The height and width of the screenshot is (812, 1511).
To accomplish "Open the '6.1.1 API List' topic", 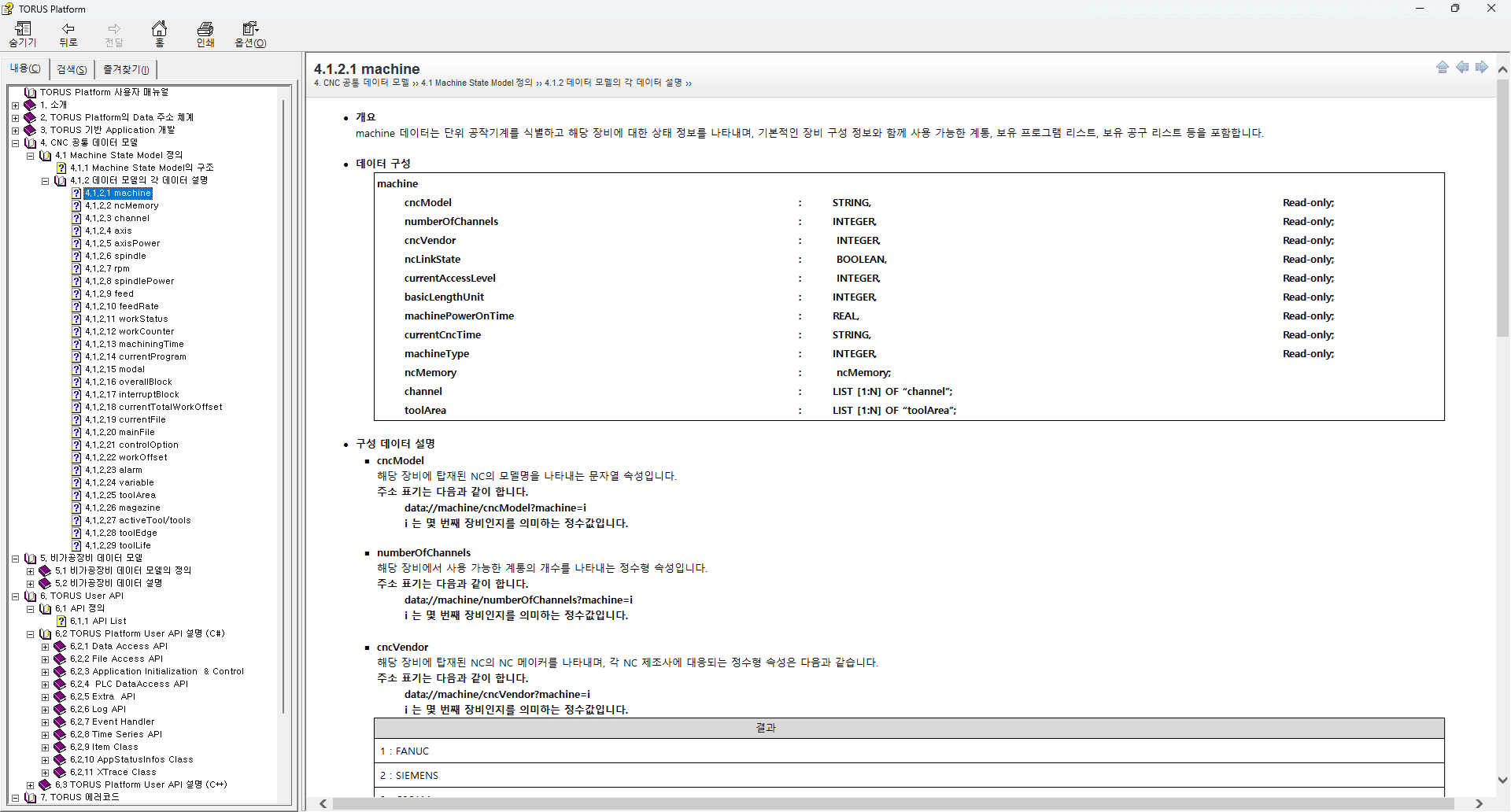I will pyautogui.click(x=98, y=621).
